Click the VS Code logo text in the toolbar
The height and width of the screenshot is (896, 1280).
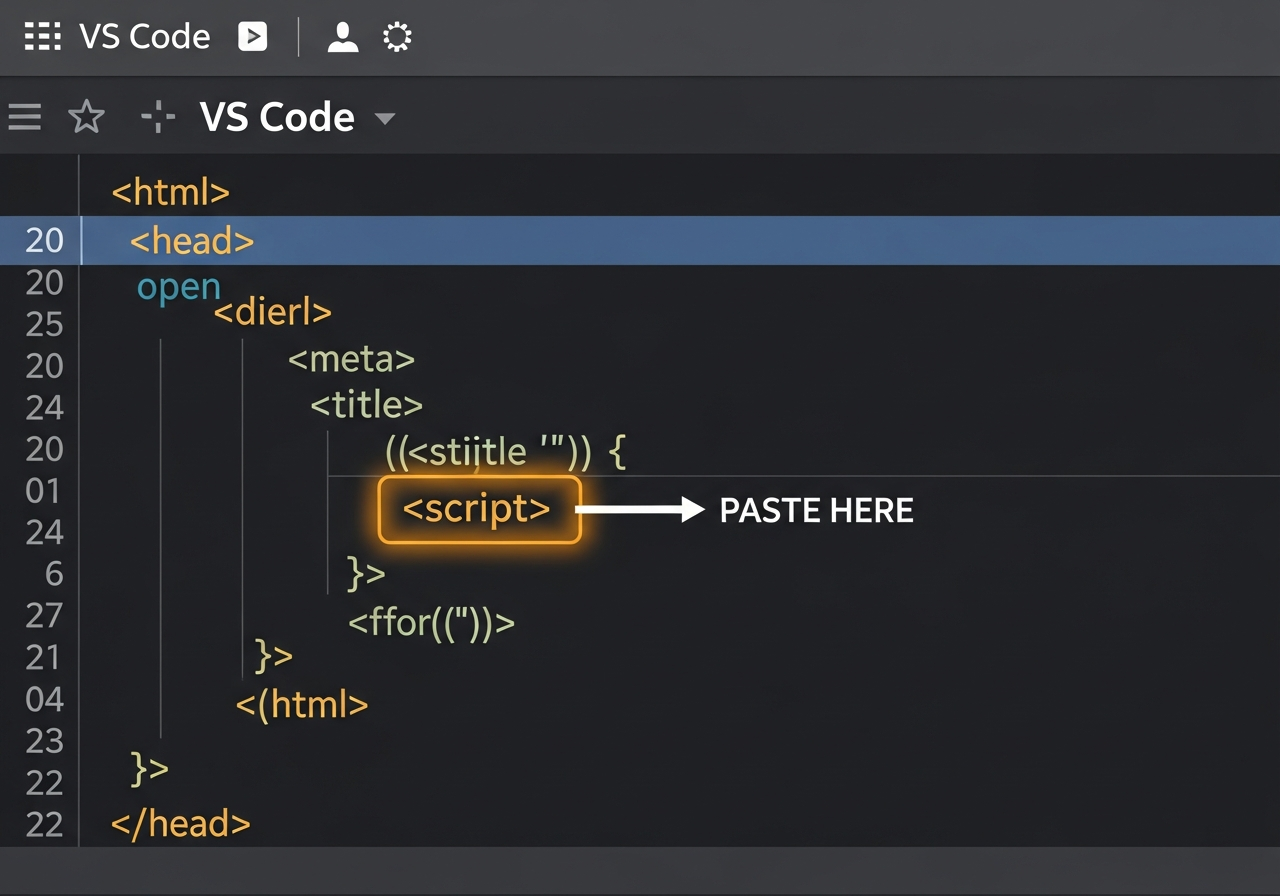click(x=277, y=116)
